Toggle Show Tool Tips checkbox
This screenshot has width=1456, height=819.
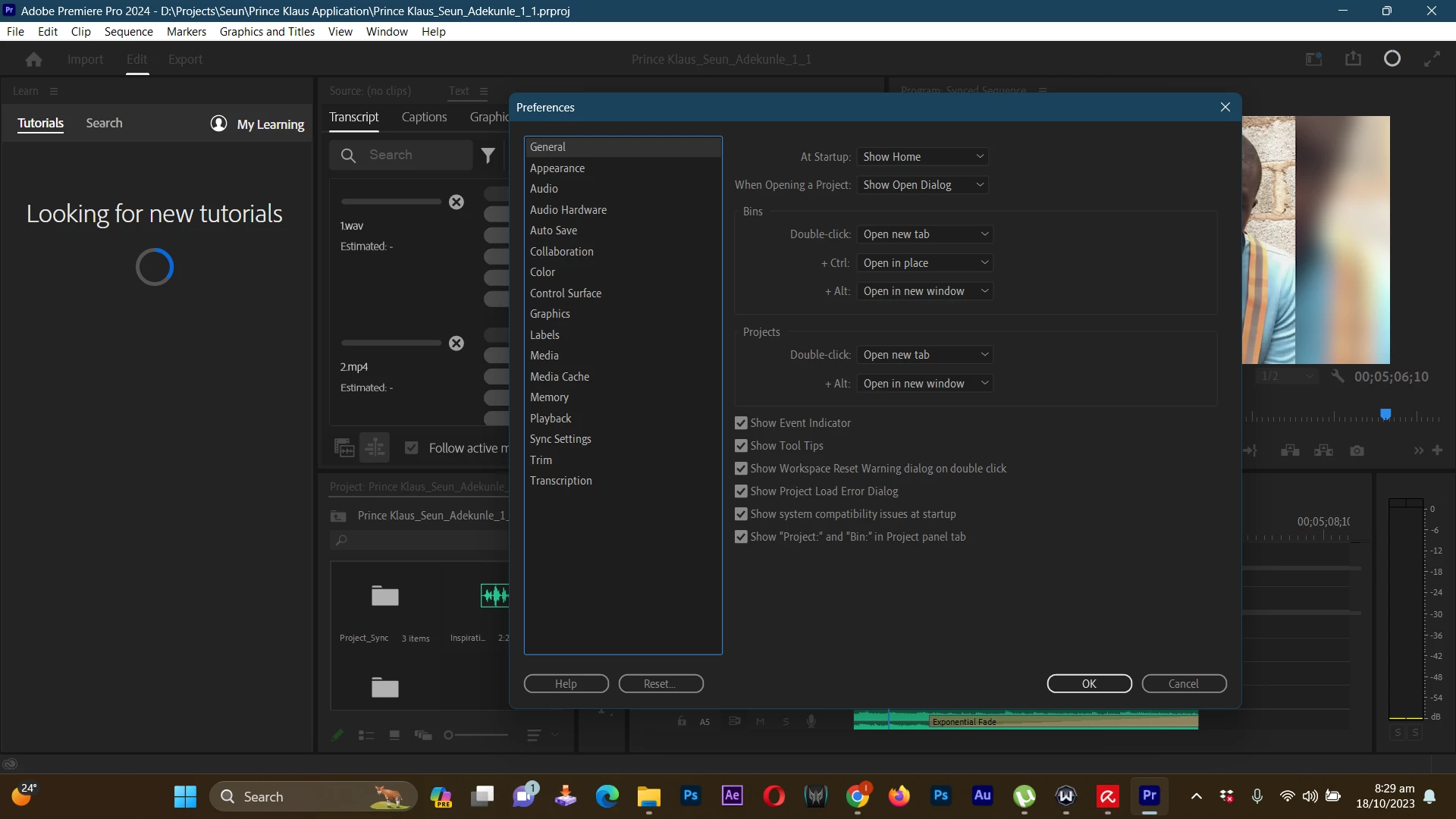pos(741,446)
